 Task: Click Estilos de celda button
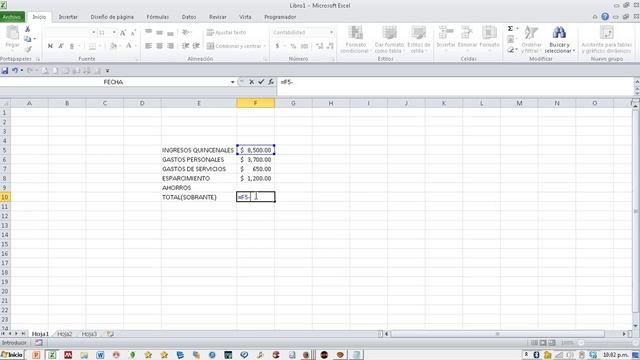click(419, 40)
